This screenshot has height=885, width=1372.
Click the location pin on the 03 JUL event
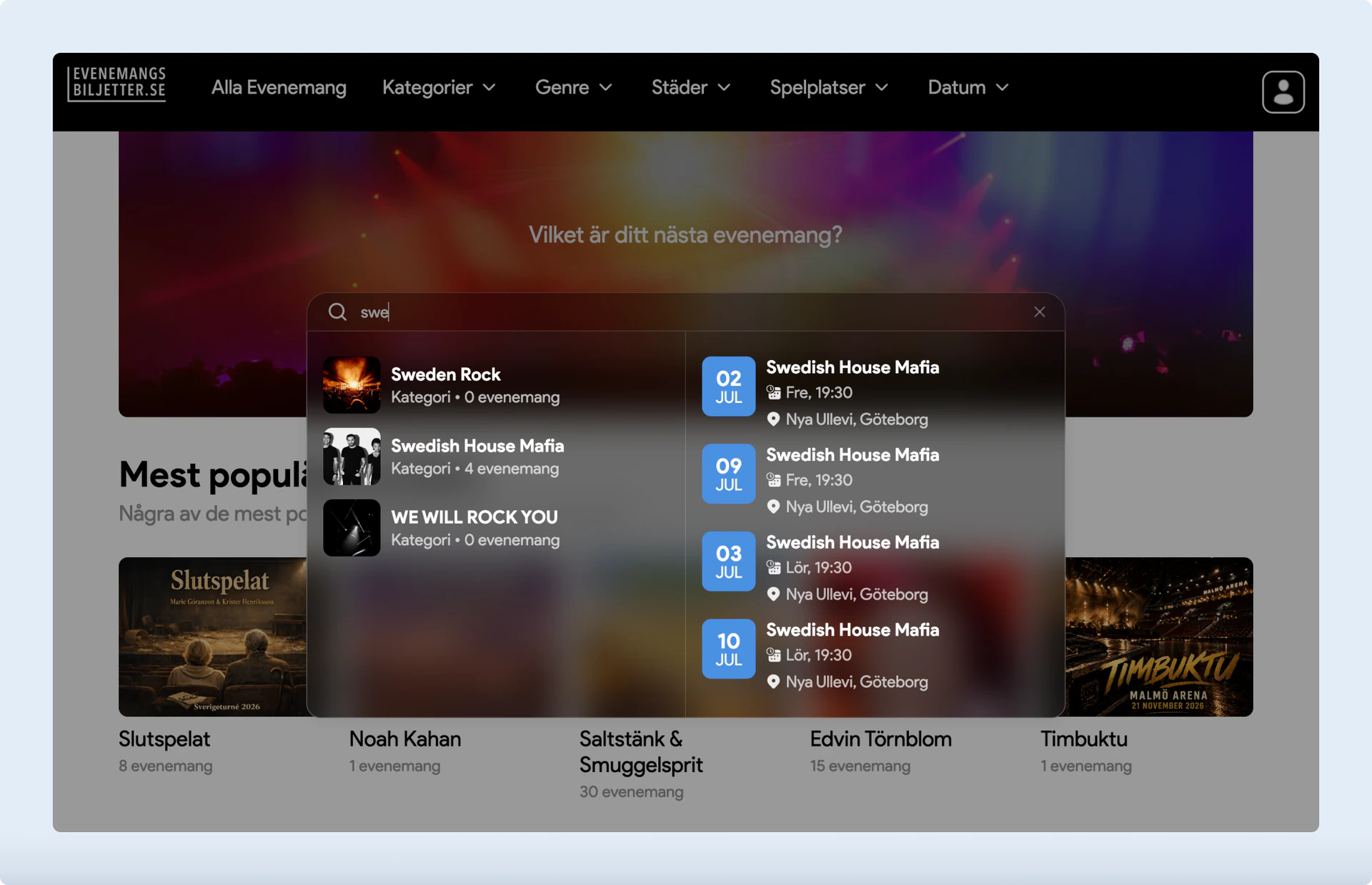[x=773, y=594]
